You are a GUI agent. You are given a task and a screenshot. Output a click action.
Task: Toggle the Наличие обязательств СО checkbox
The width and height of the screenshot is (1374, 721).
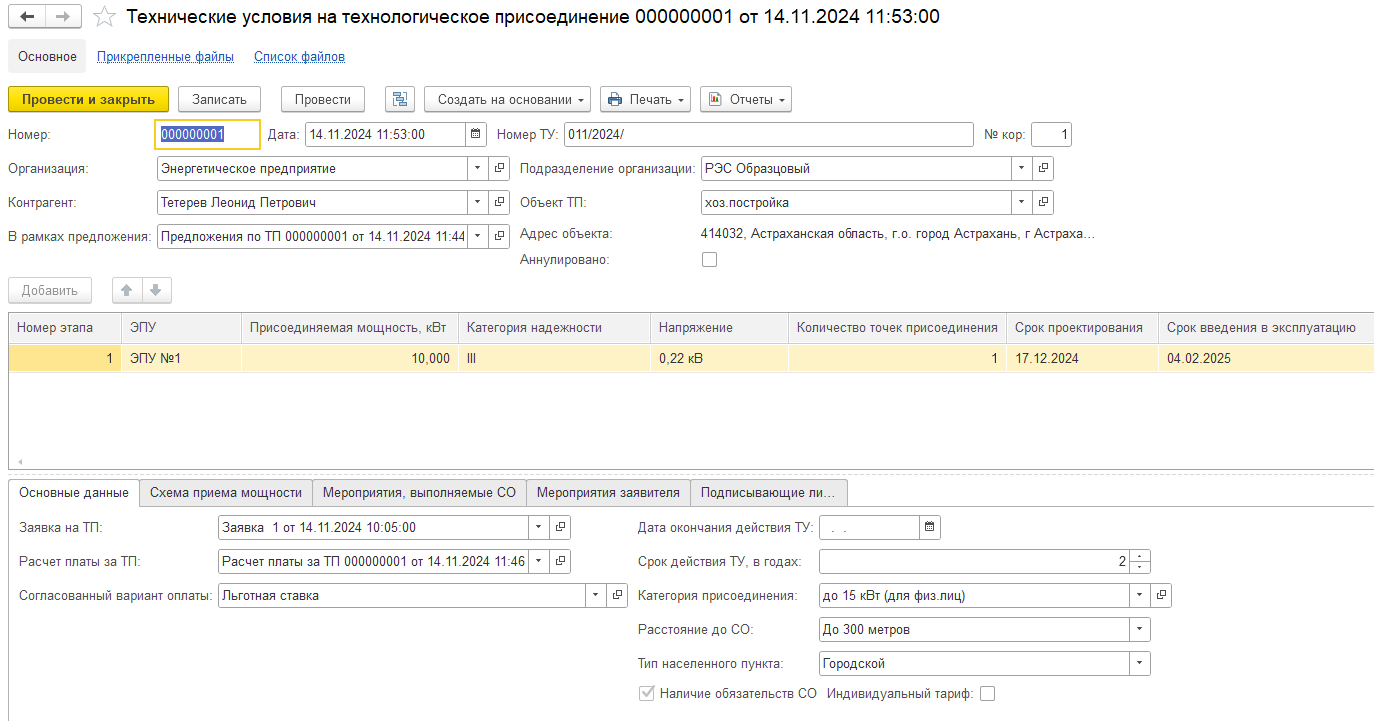click(647, 694)
